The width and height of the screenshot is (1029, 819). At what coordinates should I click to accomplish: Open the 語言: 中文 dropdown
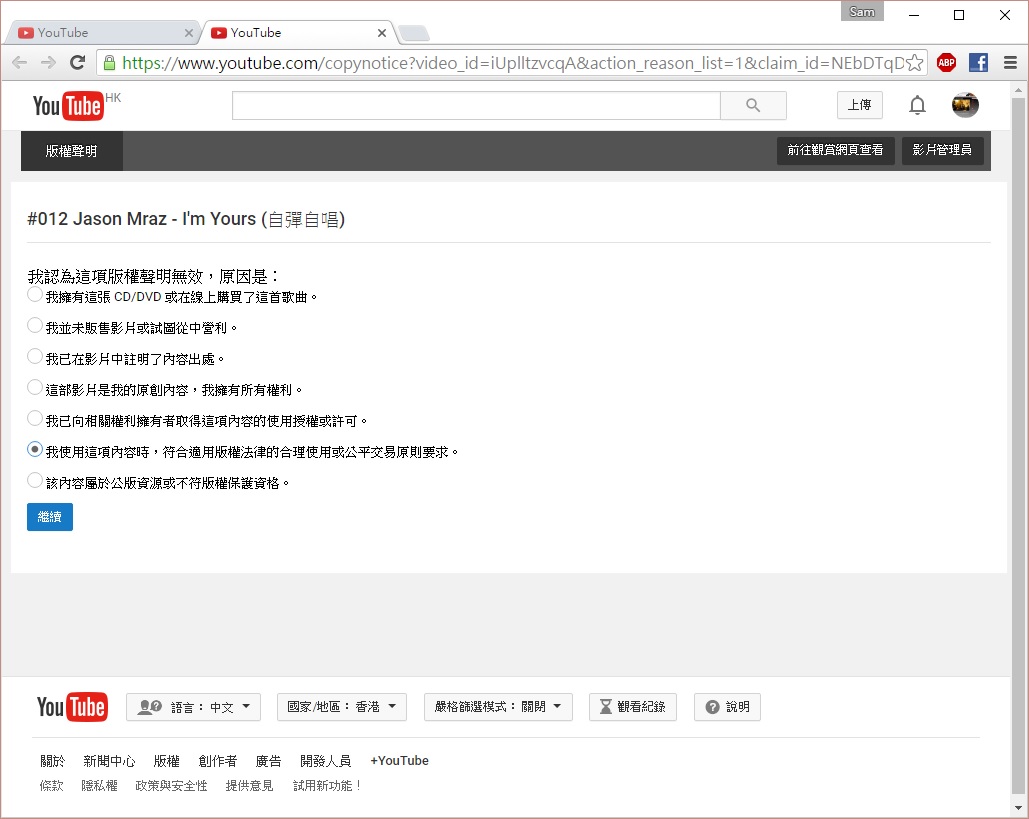(x=194, y=707)
